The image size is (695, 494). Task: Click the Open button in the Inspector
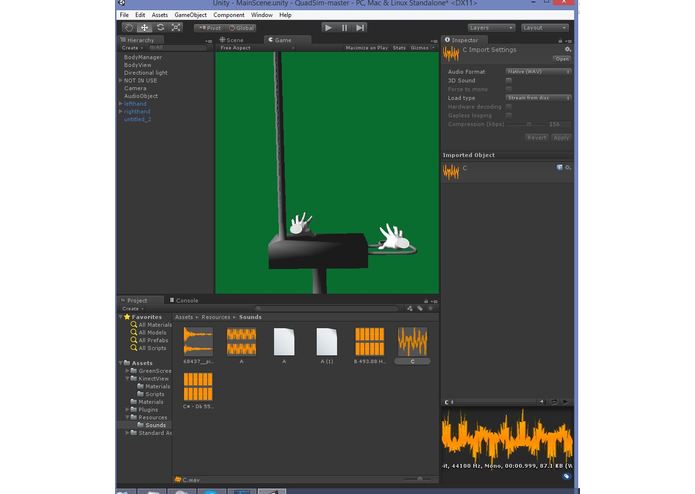(x=562, y=59)
